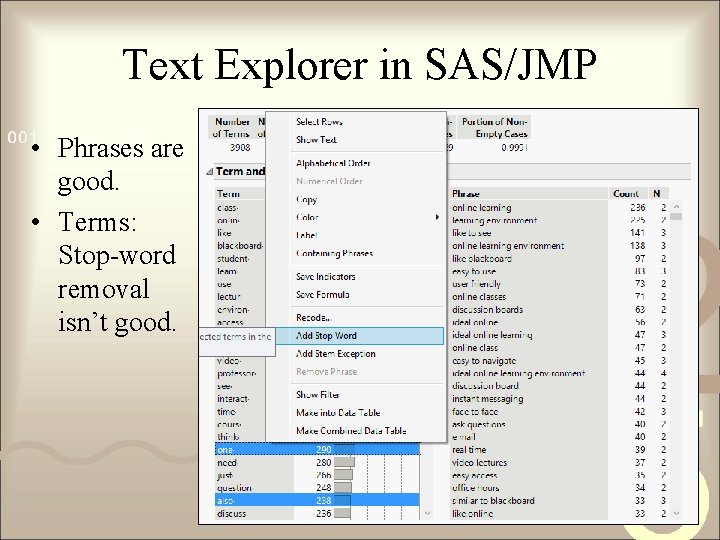Select term 'like' in term list

(224, 233)
